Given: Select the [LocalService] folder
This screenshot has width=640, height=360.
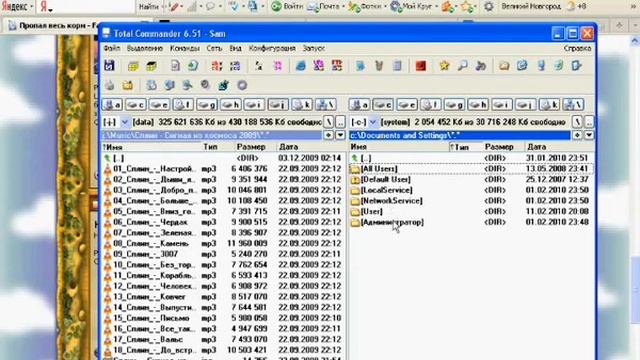Looking at the screenshot, I should coord(471,190).
